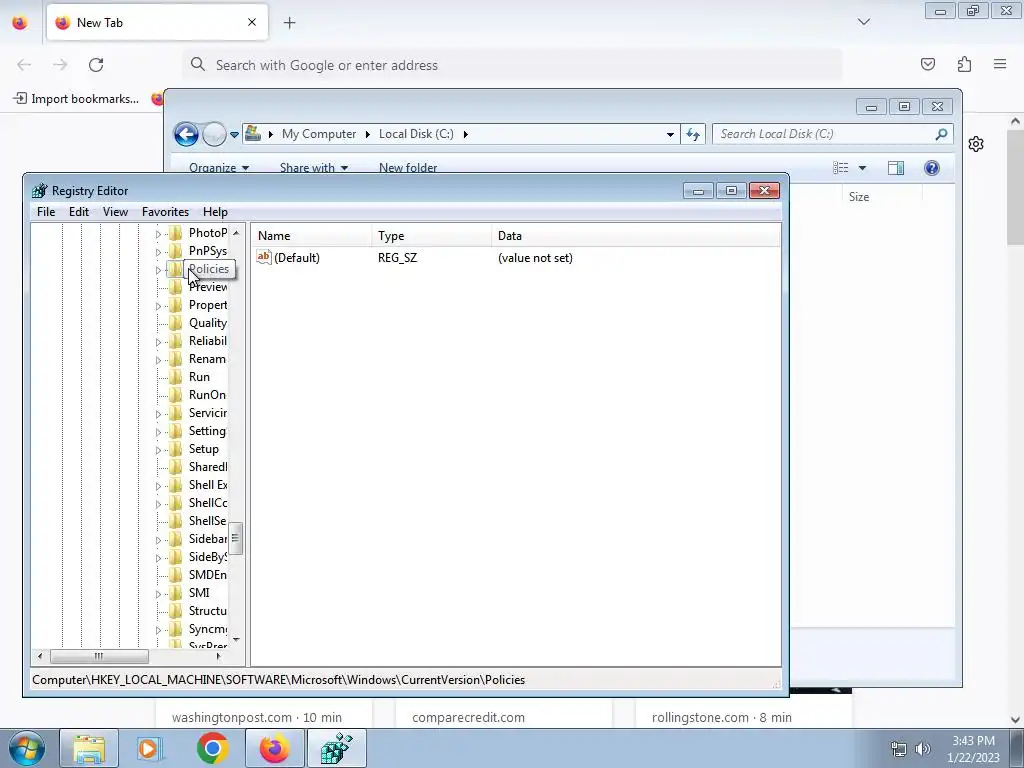
Task: Click Import bookmarks in Firefox toolbar
Action: tap(76, 99)
